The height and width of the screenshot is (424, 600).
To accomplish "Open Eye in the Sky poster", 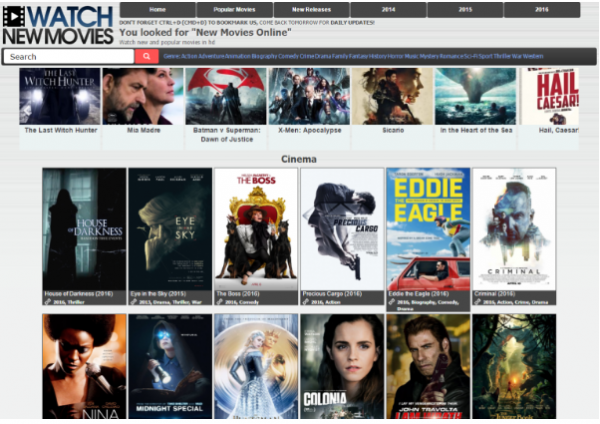I will click(x=170, y=228).
